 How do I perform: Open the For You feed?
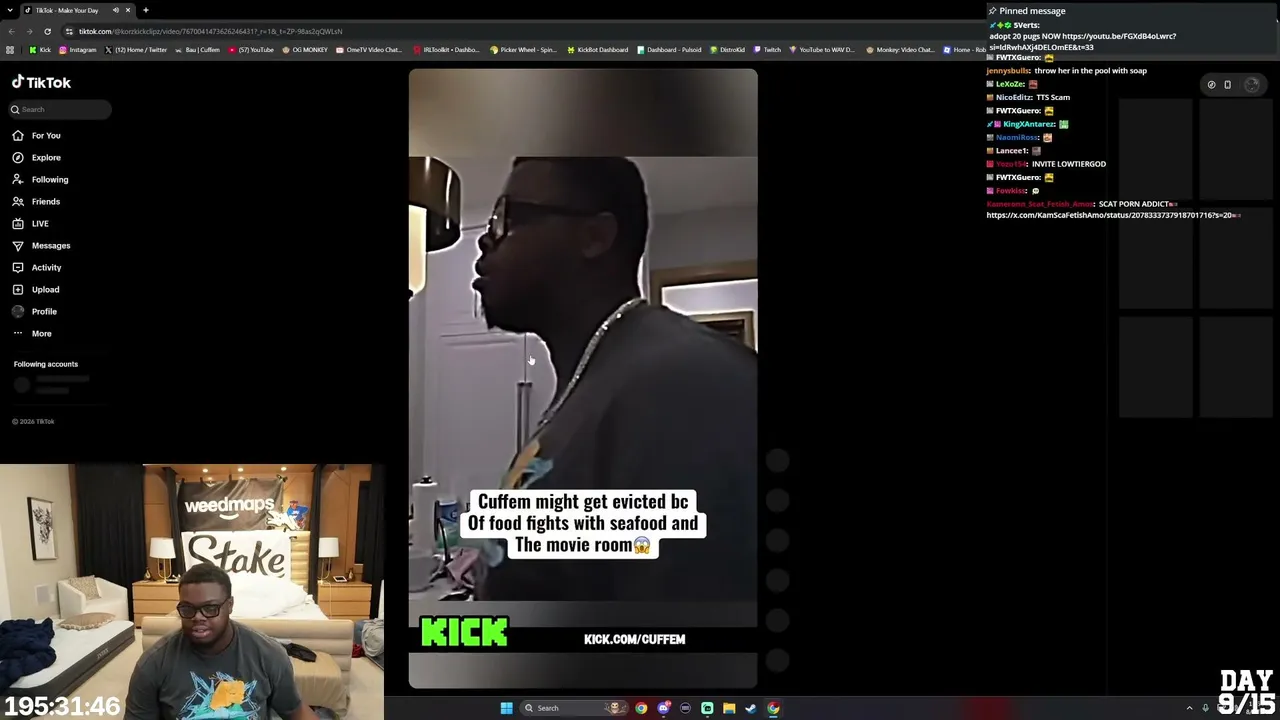(x=36, y=136)
